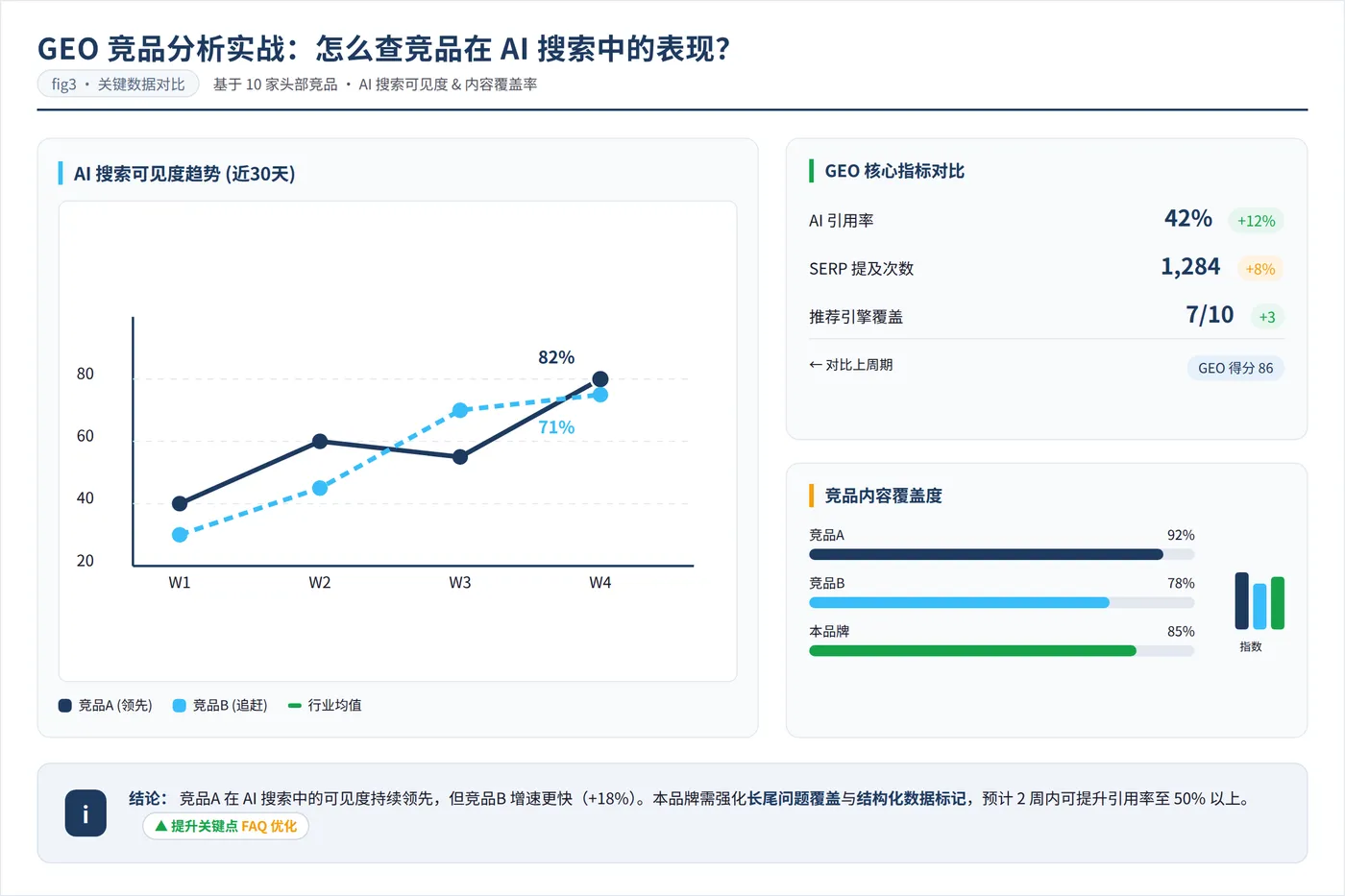Image resolution: width=1345 pixels, height=896 pixels.
Task: Click the main GEO 竞品分析实战 title
Action: pyautogui.click(x=383, y=48)
